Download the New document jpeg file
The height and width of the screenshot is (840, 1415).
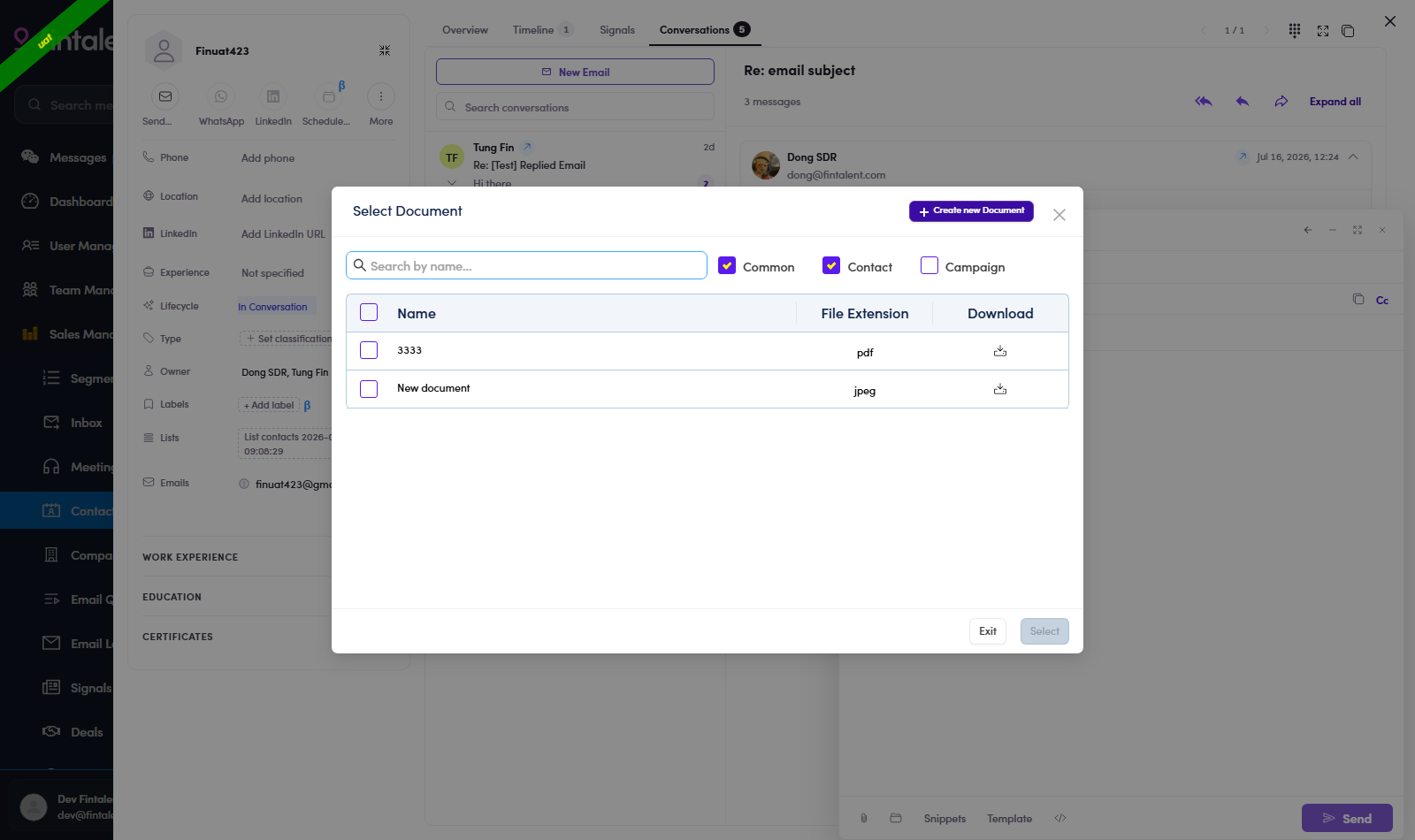pos(1000,389)
